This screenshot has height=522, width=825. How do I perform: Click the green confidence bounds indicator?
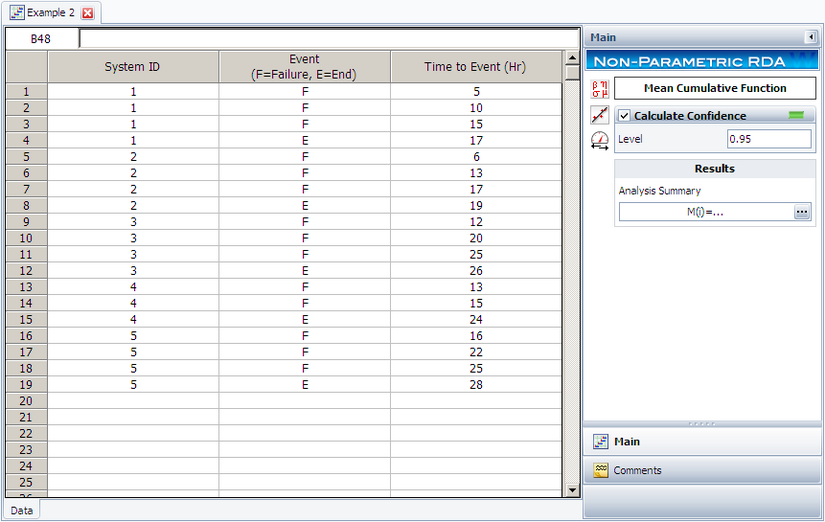[796, 116]
